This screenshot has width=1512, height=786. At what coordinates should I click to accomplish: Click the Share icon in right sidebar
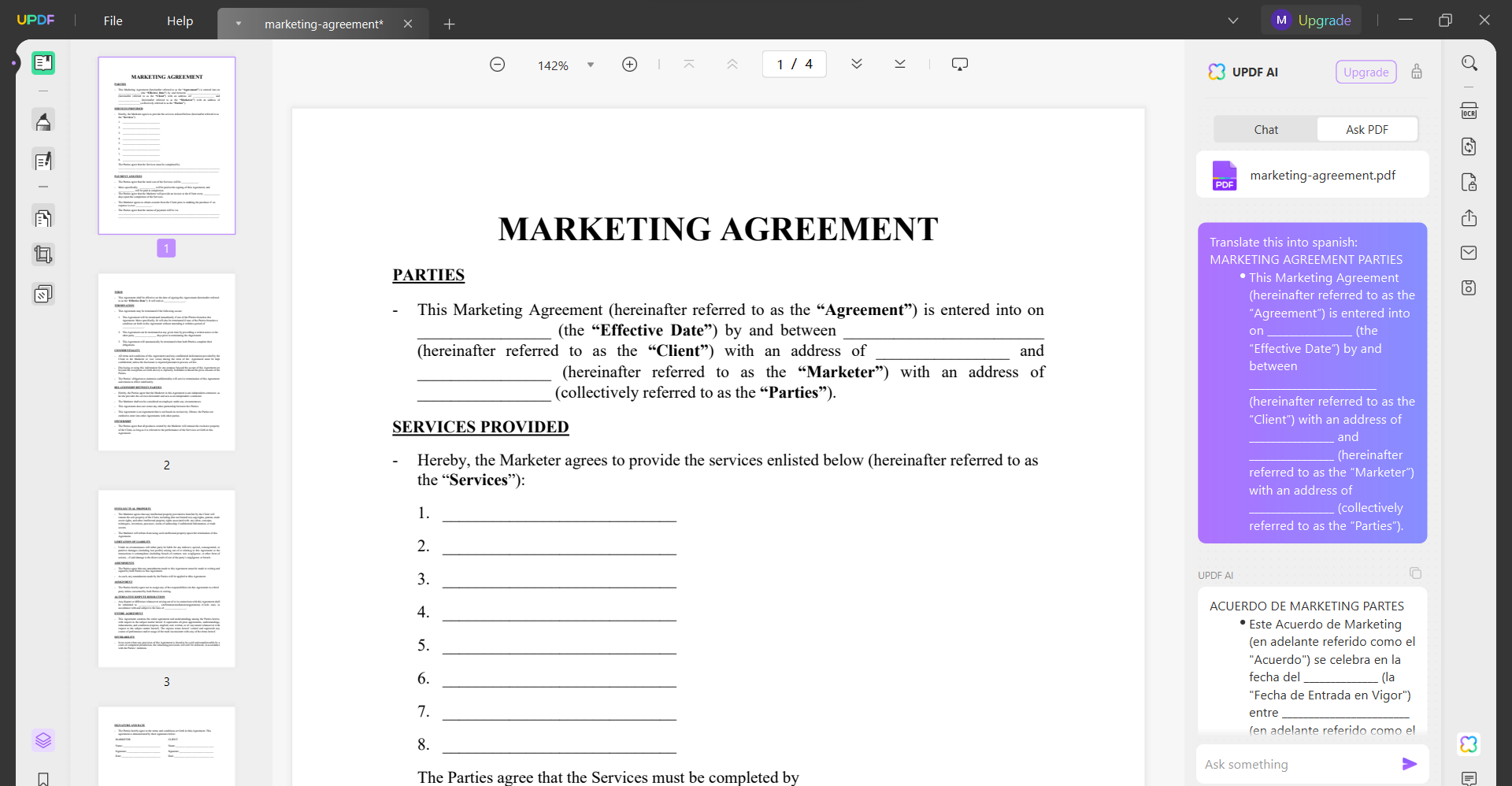[x=1469, y=218]
